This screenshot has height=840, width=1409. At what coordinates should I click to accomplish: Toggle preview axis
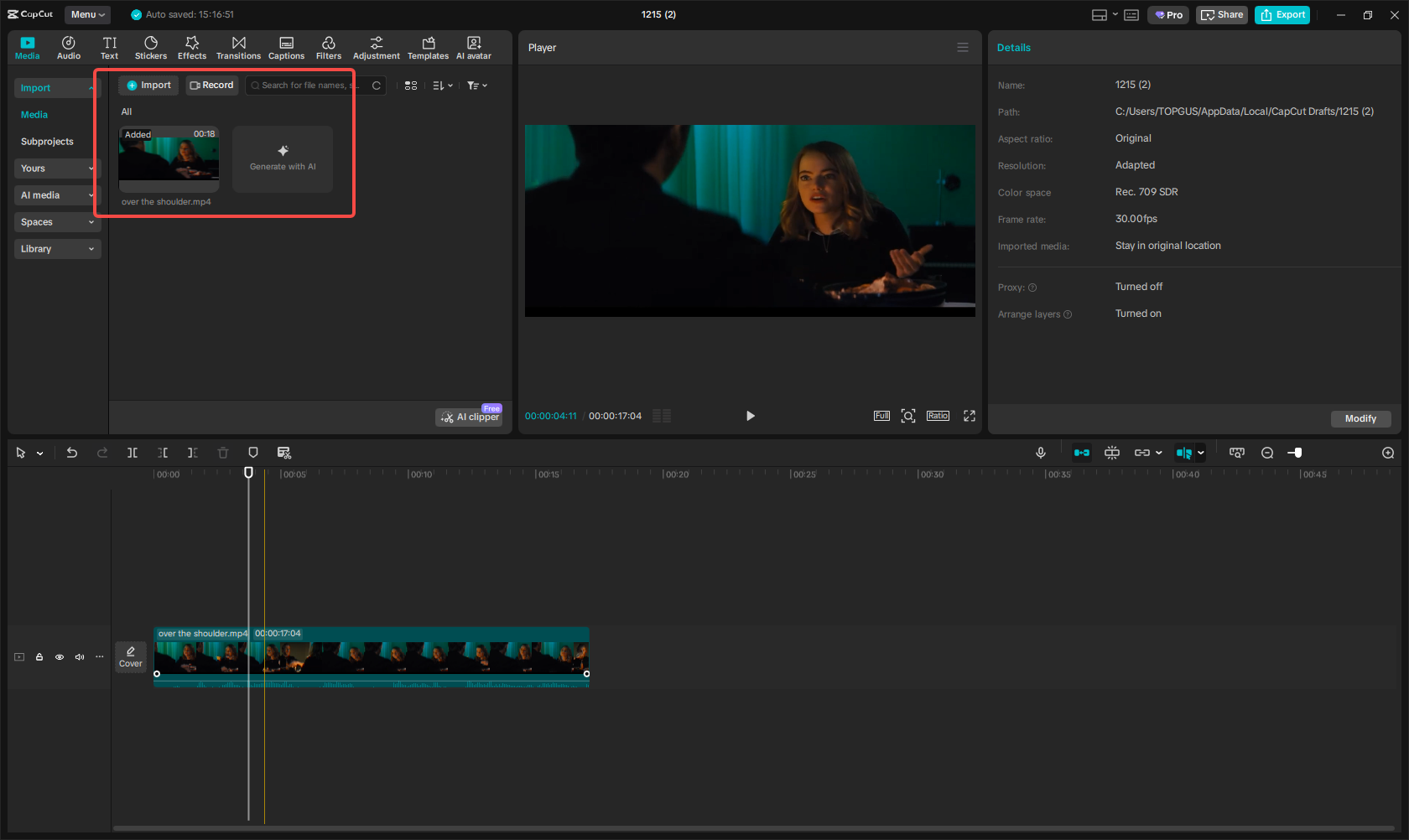[1184, 453]
